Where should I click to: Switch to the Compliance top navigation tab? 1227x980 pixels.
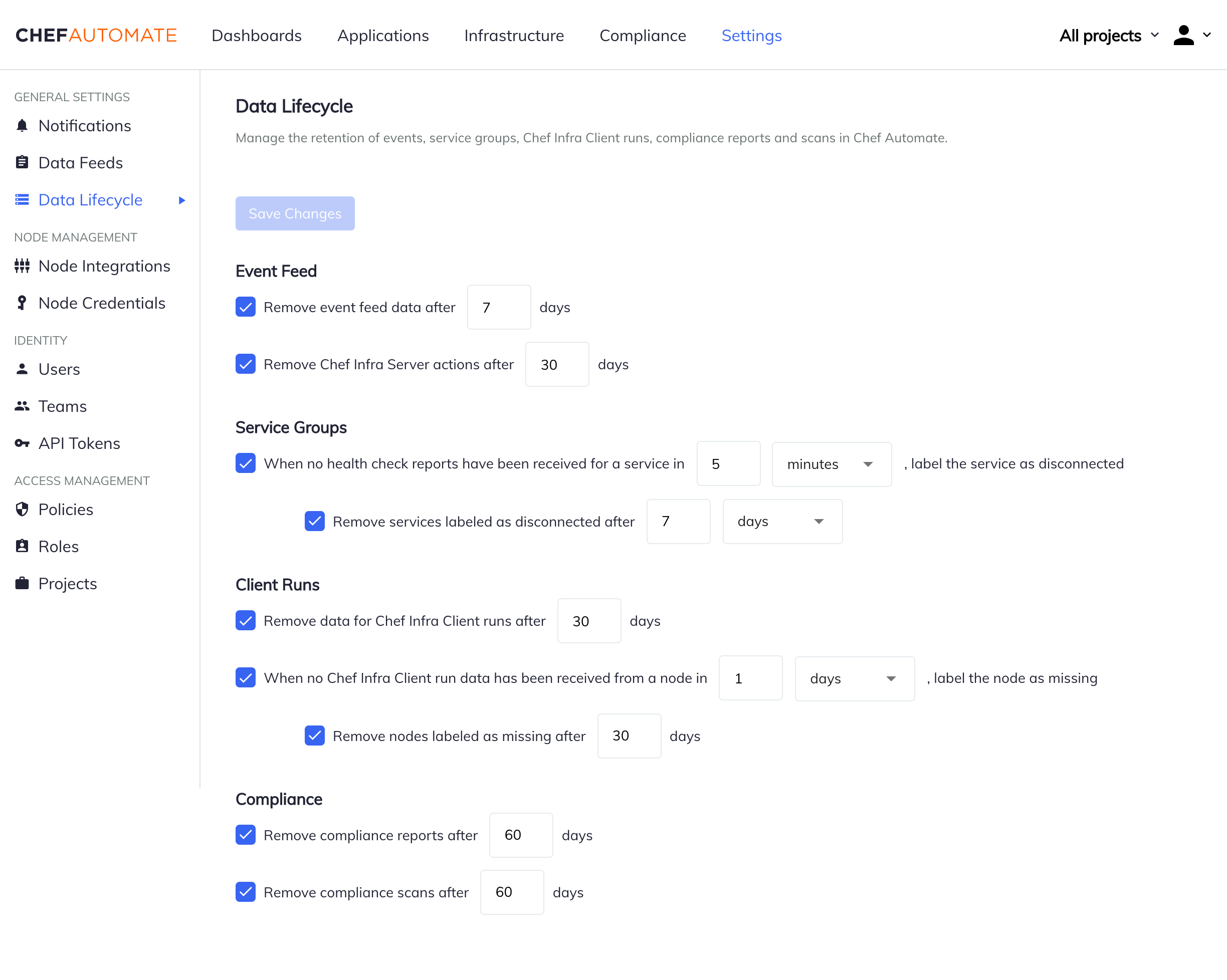(643, 35)
